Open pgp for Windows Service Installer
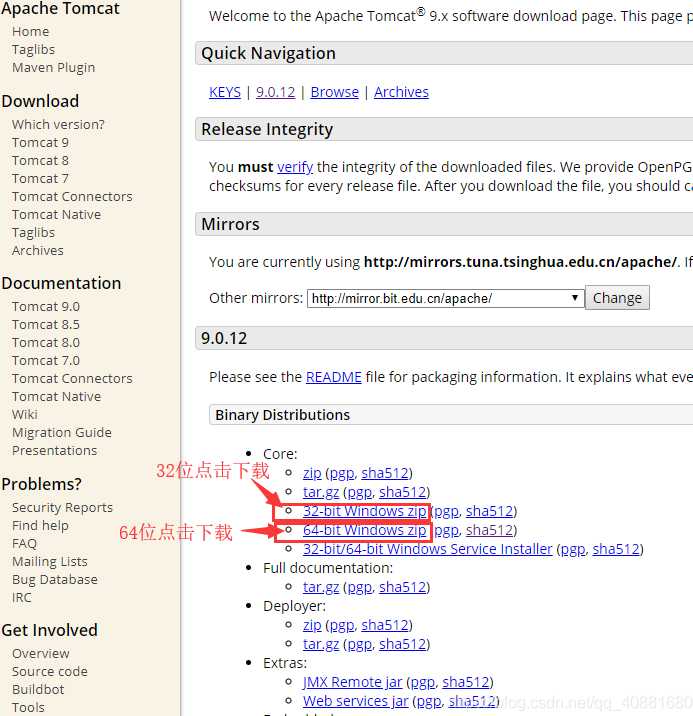 click(573, 549)
